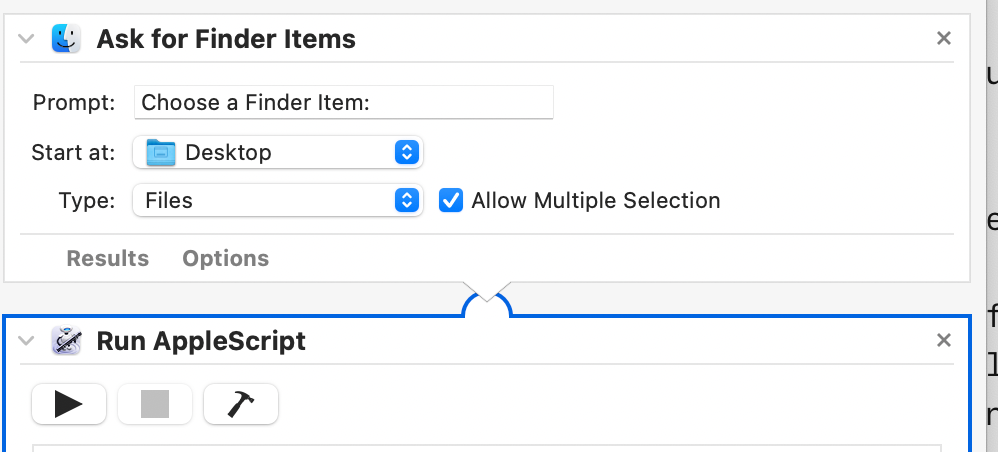Compile the script with the hammer button
This screenshot has height=452, width=998.
pos(241,404)
